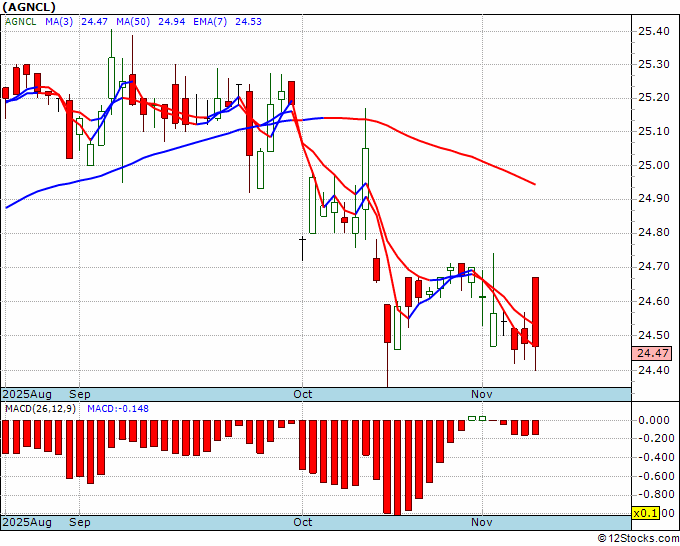Click the Nov label on price chart axis
This screenshot has width=680, height=546.
(x=482, y=394)
